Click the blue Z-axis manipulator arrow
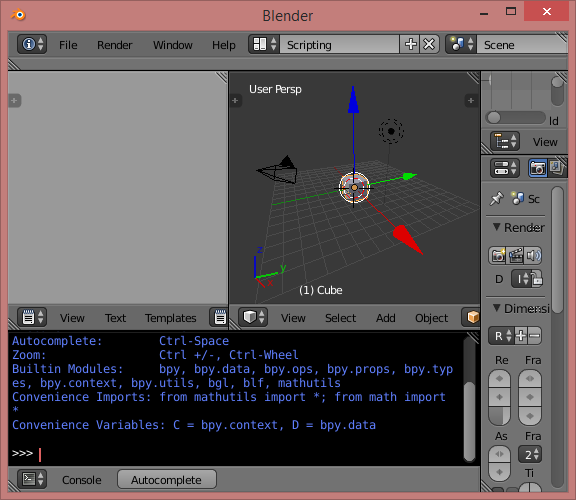The width and height of the screenshot is (576, 500). click(353, 100)
